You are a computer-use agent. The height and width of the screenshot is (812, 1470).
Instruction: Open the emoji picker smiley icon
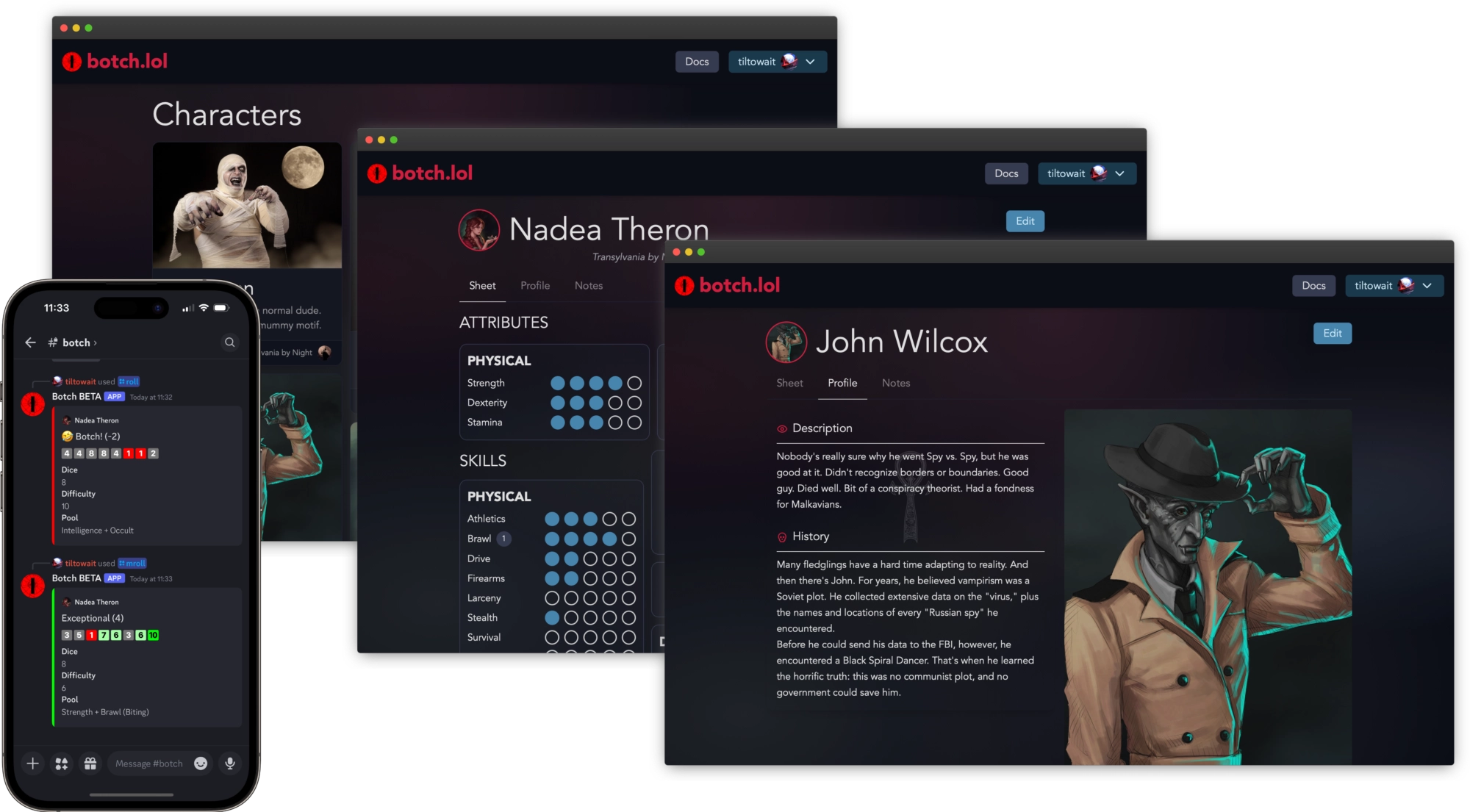coord(201,764)
